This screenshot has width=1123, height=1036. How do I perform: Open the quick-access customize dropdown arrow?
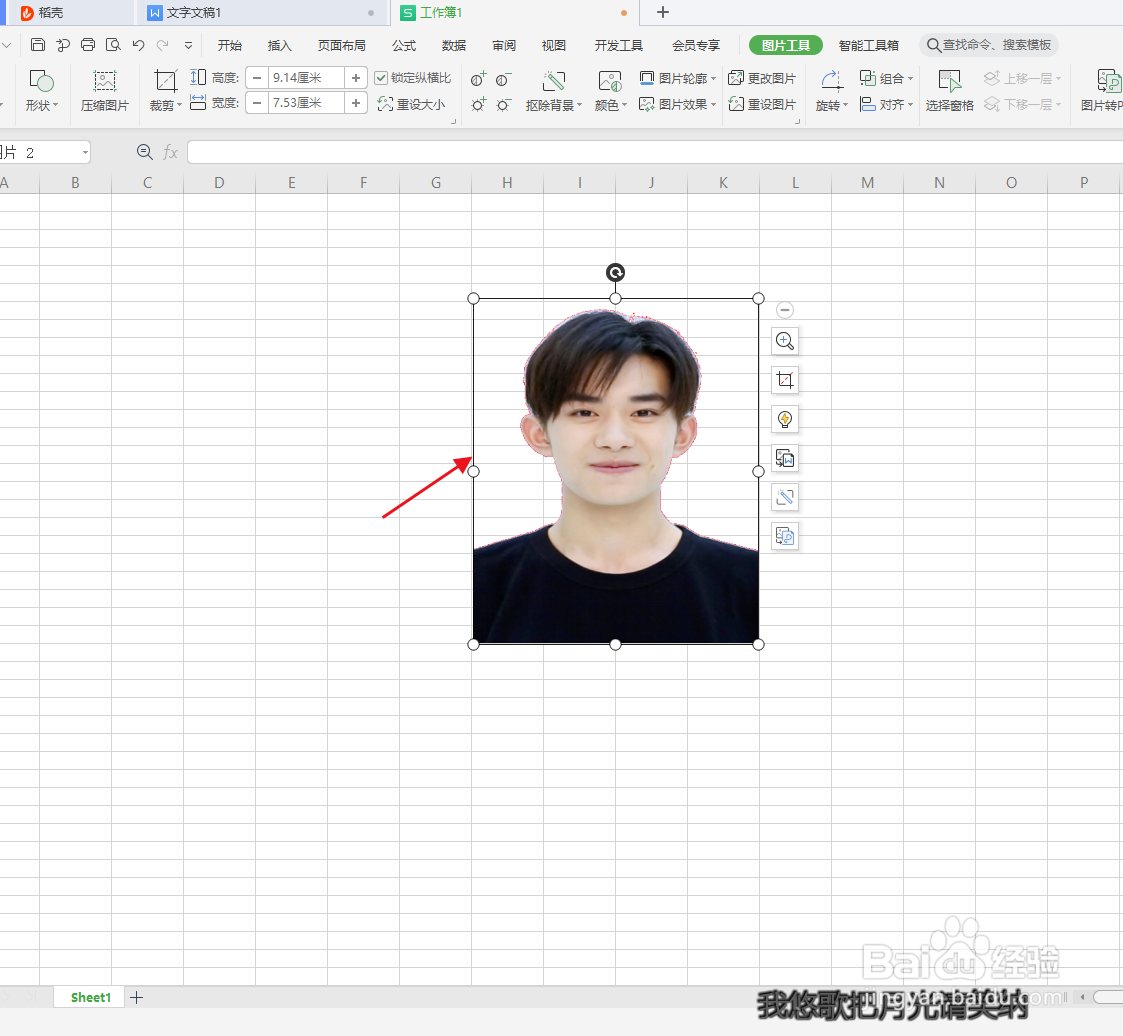pos(188,45)
